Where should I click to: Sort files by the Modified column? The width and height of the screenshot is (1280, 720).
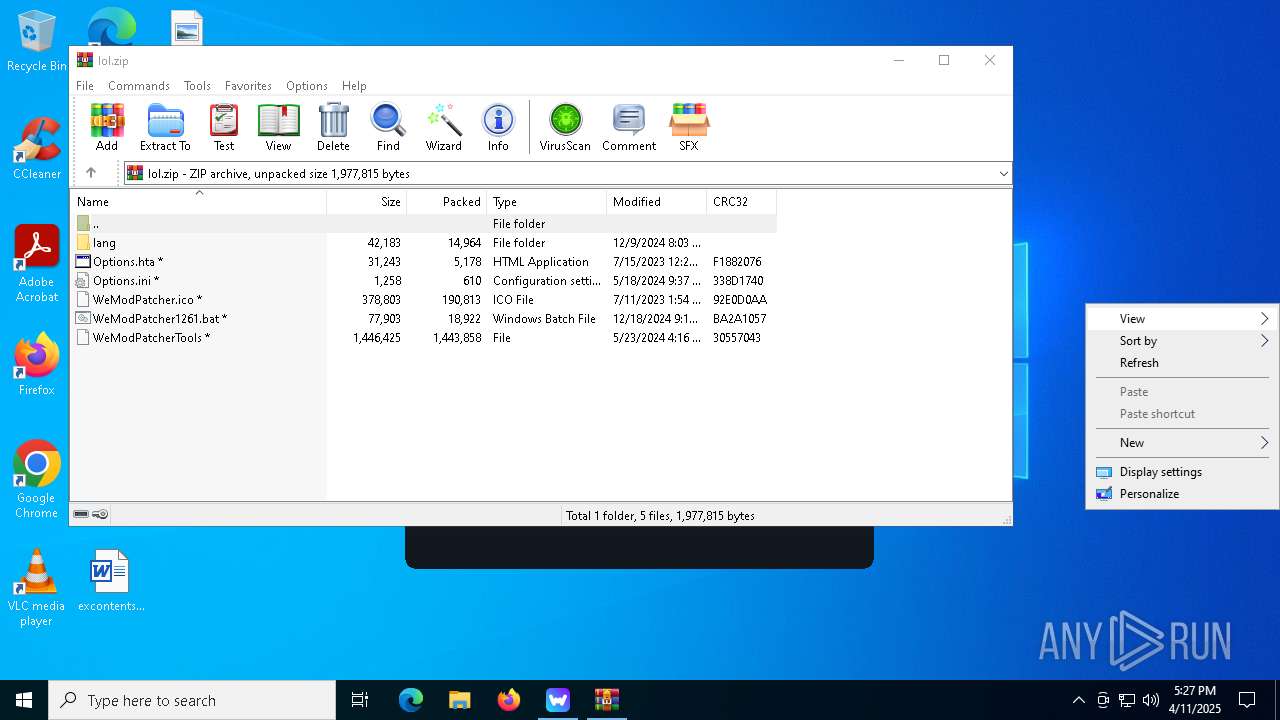point(657,202)
